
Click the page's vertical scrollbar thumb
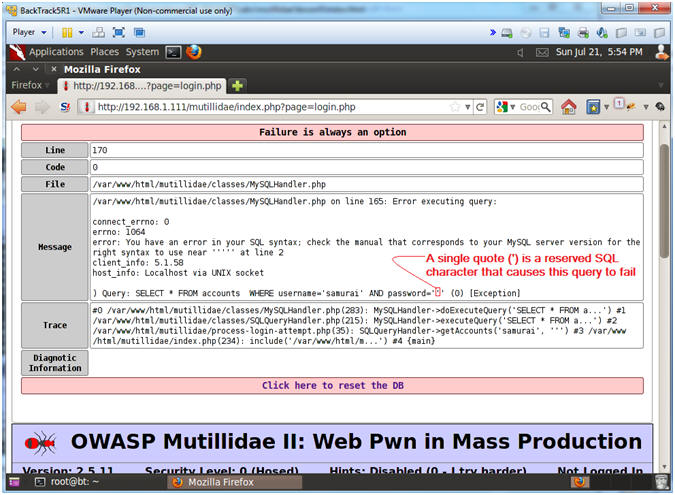665,201
